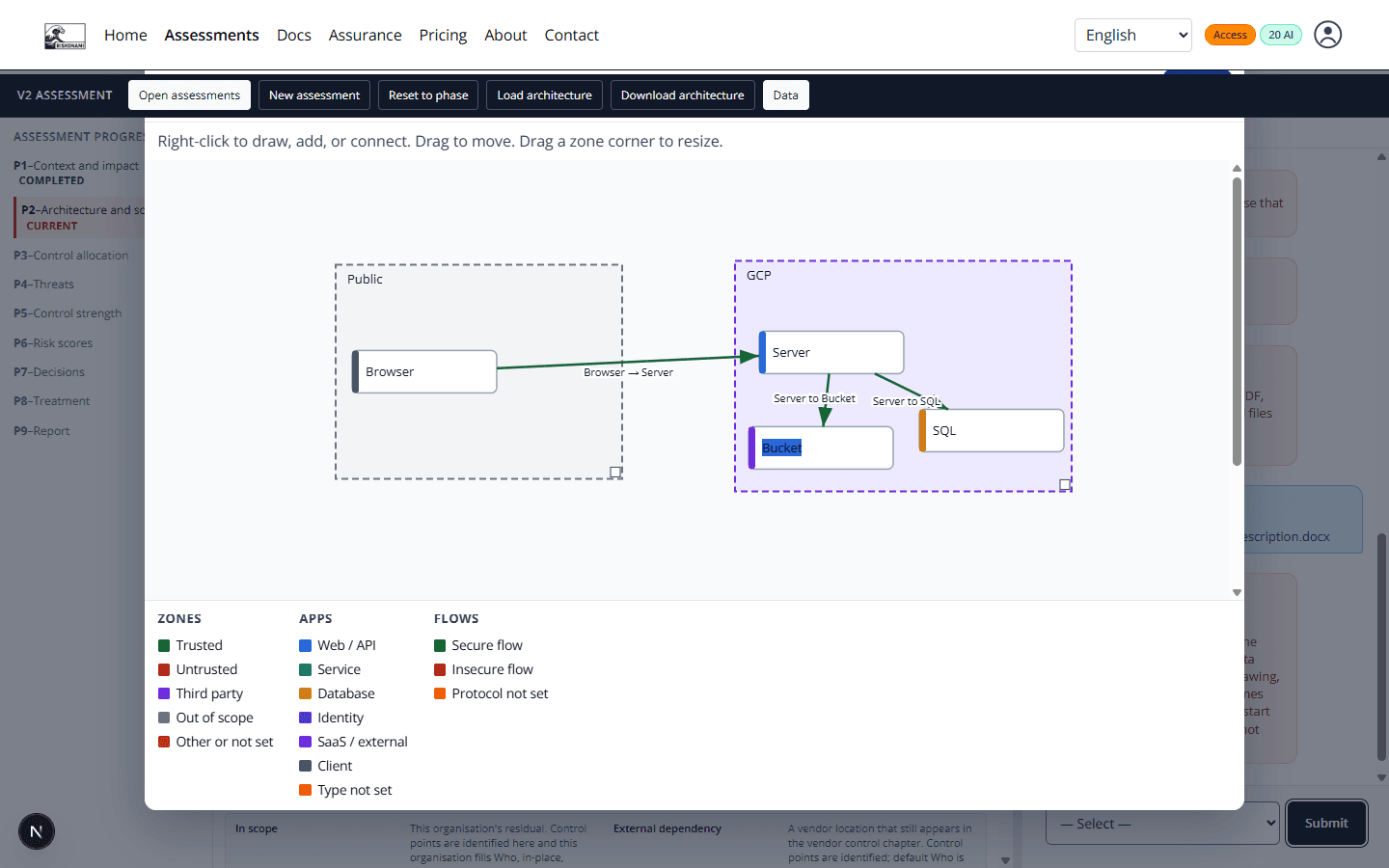The image size is (1389, 868).
Task: Open the Select dropdown beside Submit
Action: (1162, 824)
